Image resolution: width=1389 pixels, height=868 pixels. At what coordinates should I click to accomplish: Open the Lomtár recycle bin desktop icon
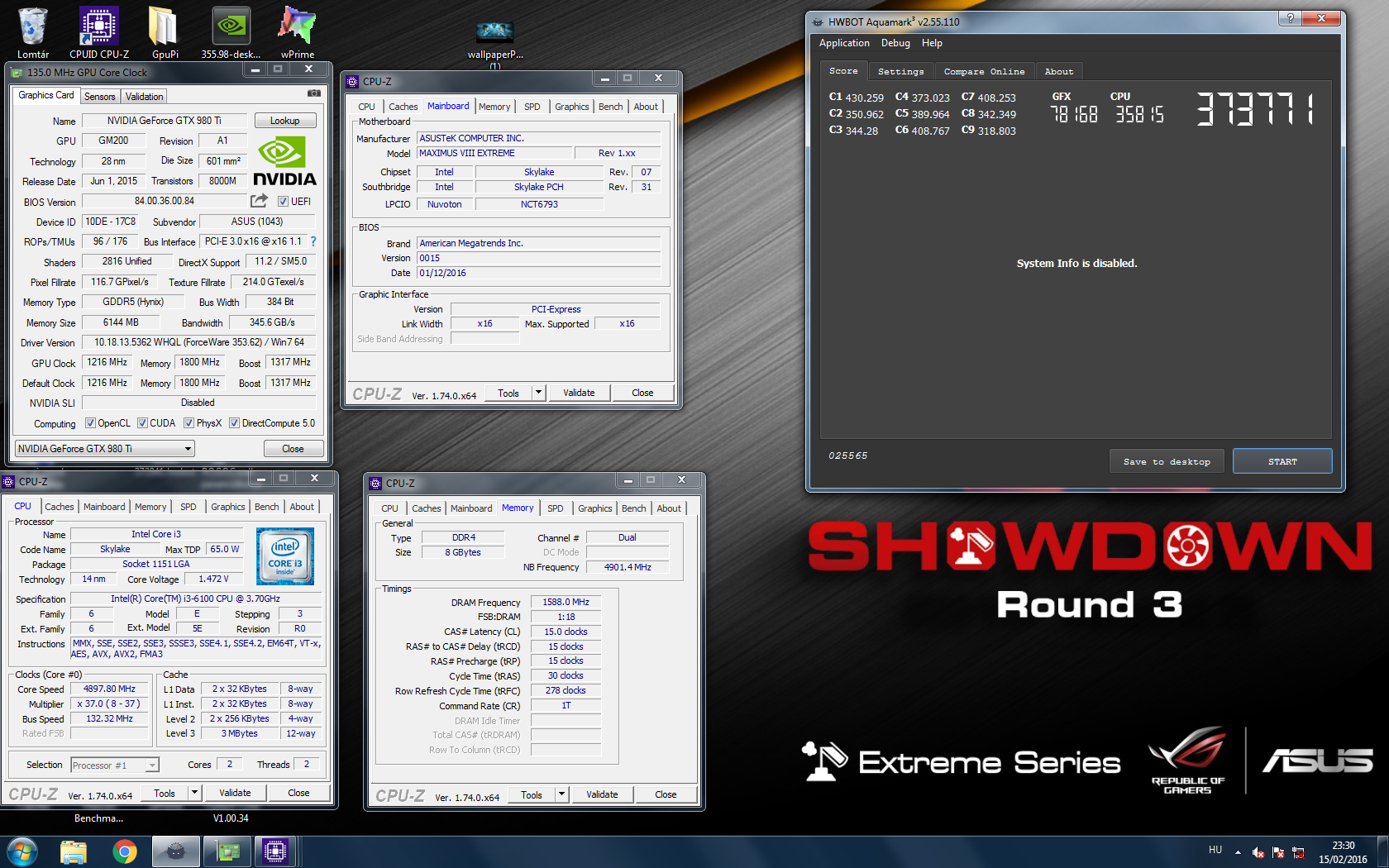pos(33,31)
